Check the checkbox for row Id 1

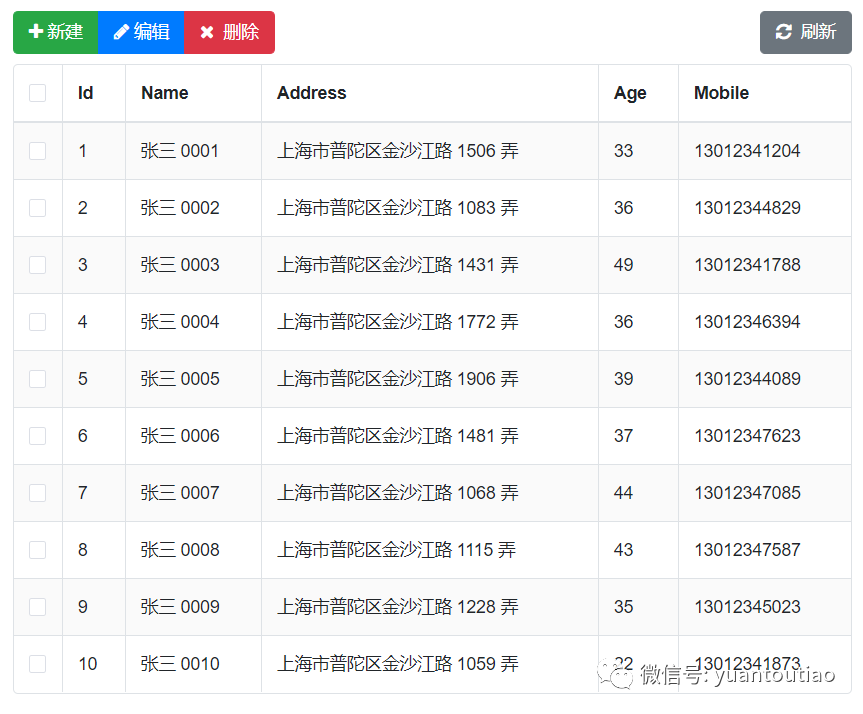point(37,151)
